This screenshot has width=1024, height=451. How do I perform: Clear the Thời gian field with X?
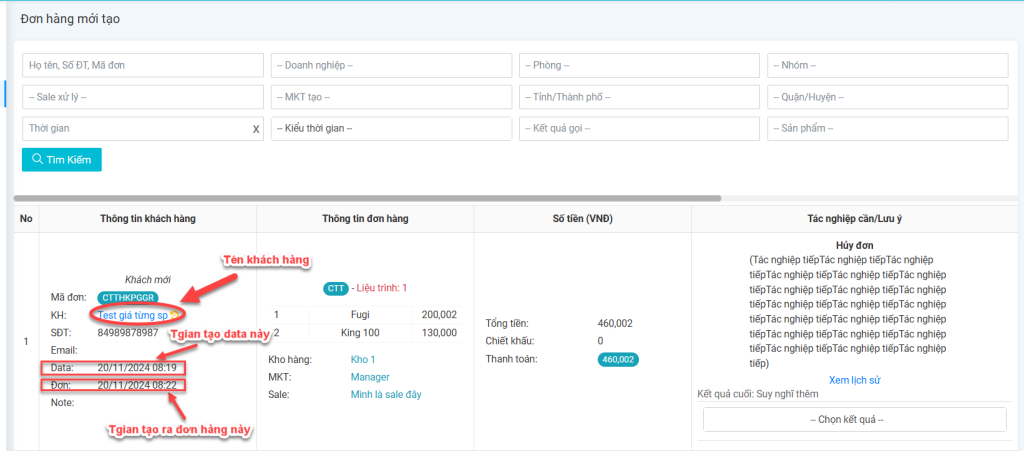click(x=256, y=129)
